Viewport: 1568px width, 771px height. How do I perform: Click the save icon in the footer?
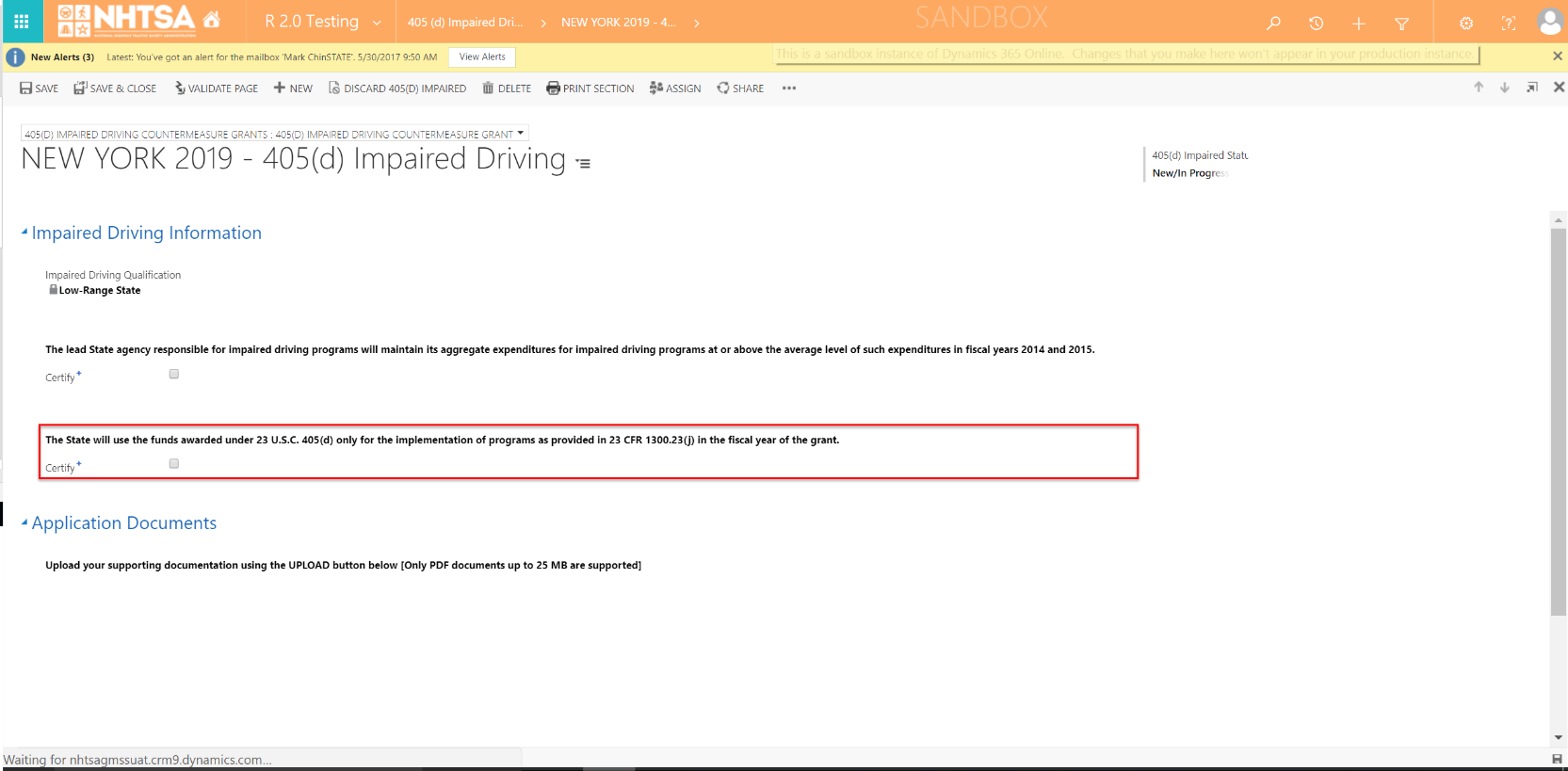coord(1557,759)
